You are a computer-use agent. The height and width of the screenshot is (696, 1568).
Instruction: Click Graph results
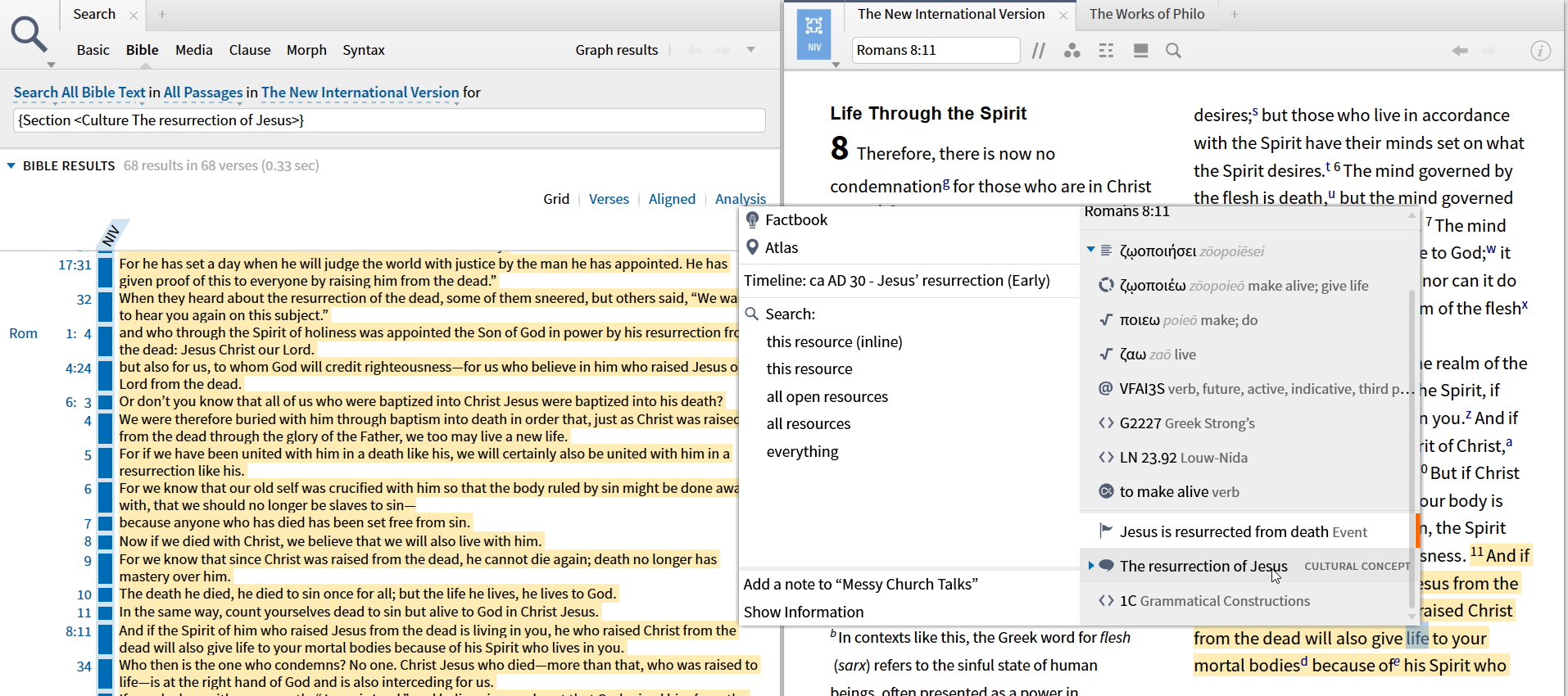(x=617, y=50)
